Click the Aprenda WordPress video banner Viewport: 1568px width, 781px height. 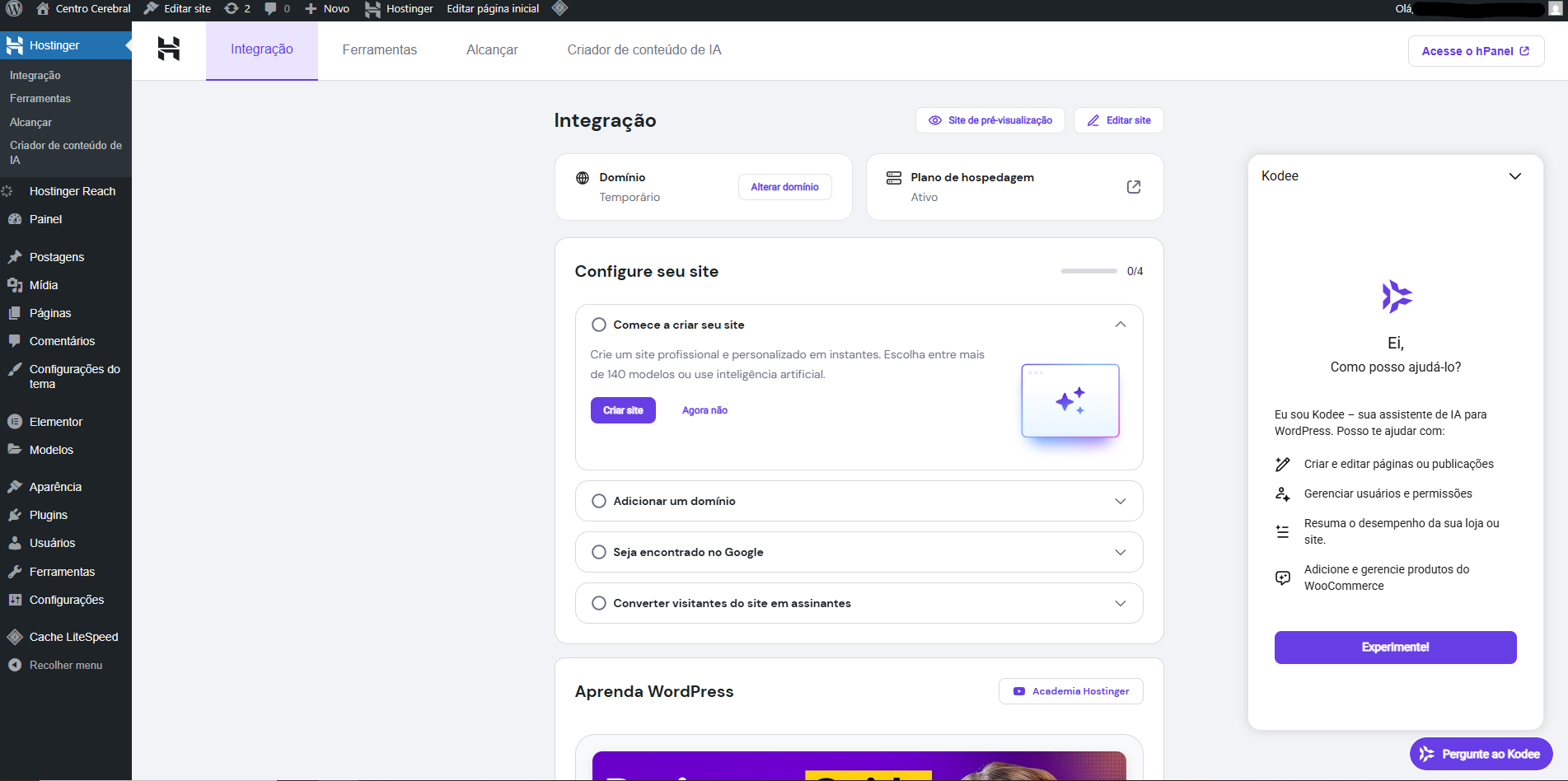(859, 765)
